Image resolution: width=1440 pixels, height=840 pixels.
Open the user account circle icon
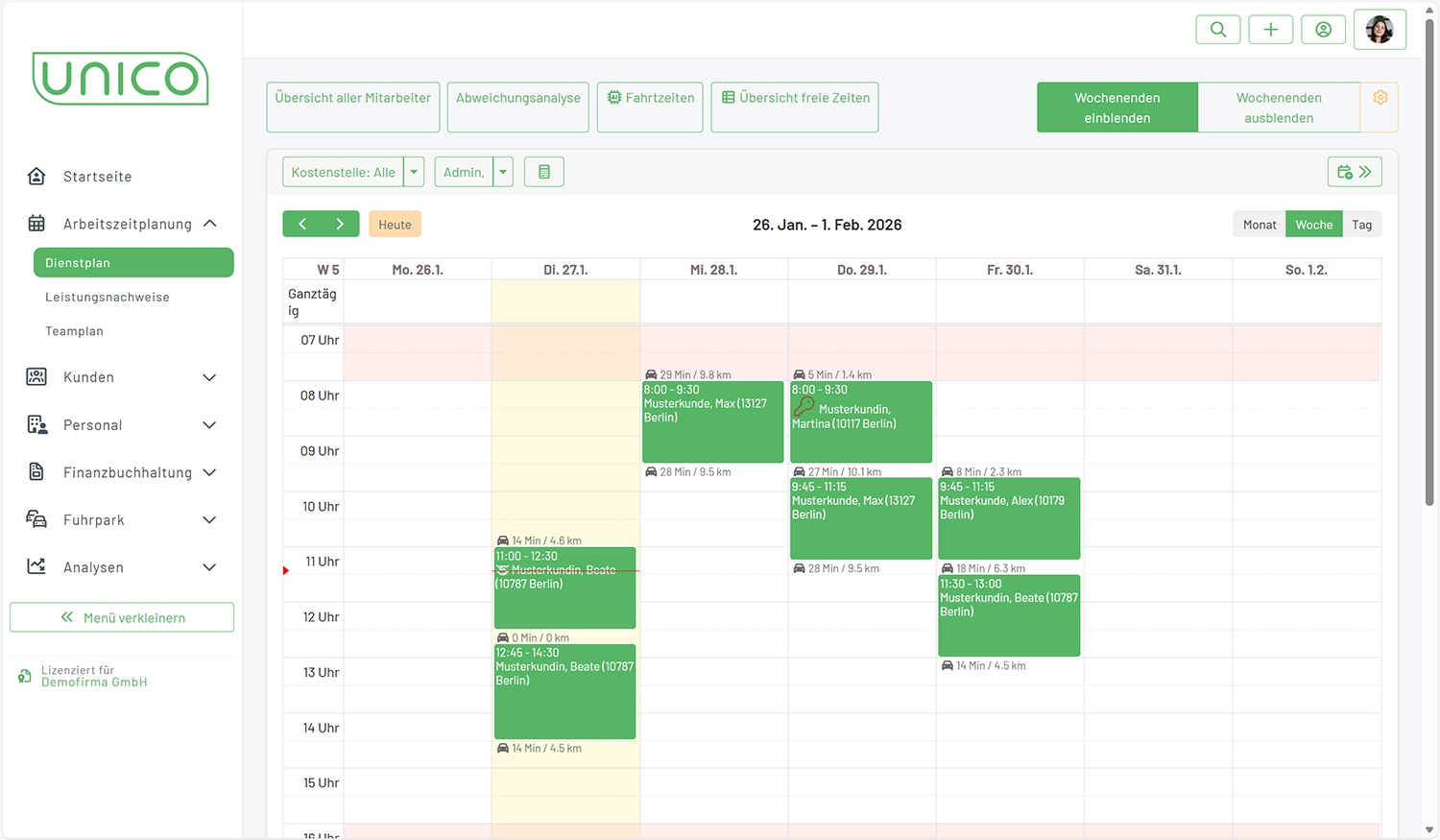[1323, 30]
